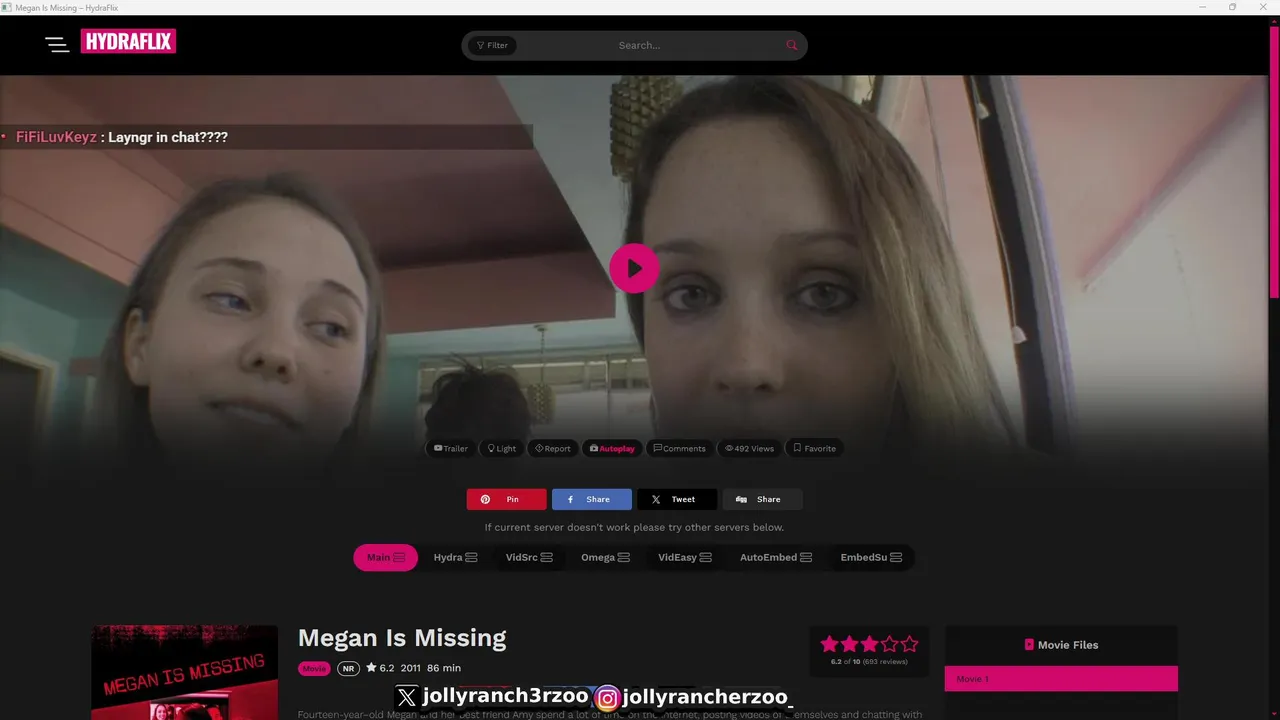Screen dimensions: 1280x720
Task: Click the NR rating badge
Action: click(x=348, y=668)
